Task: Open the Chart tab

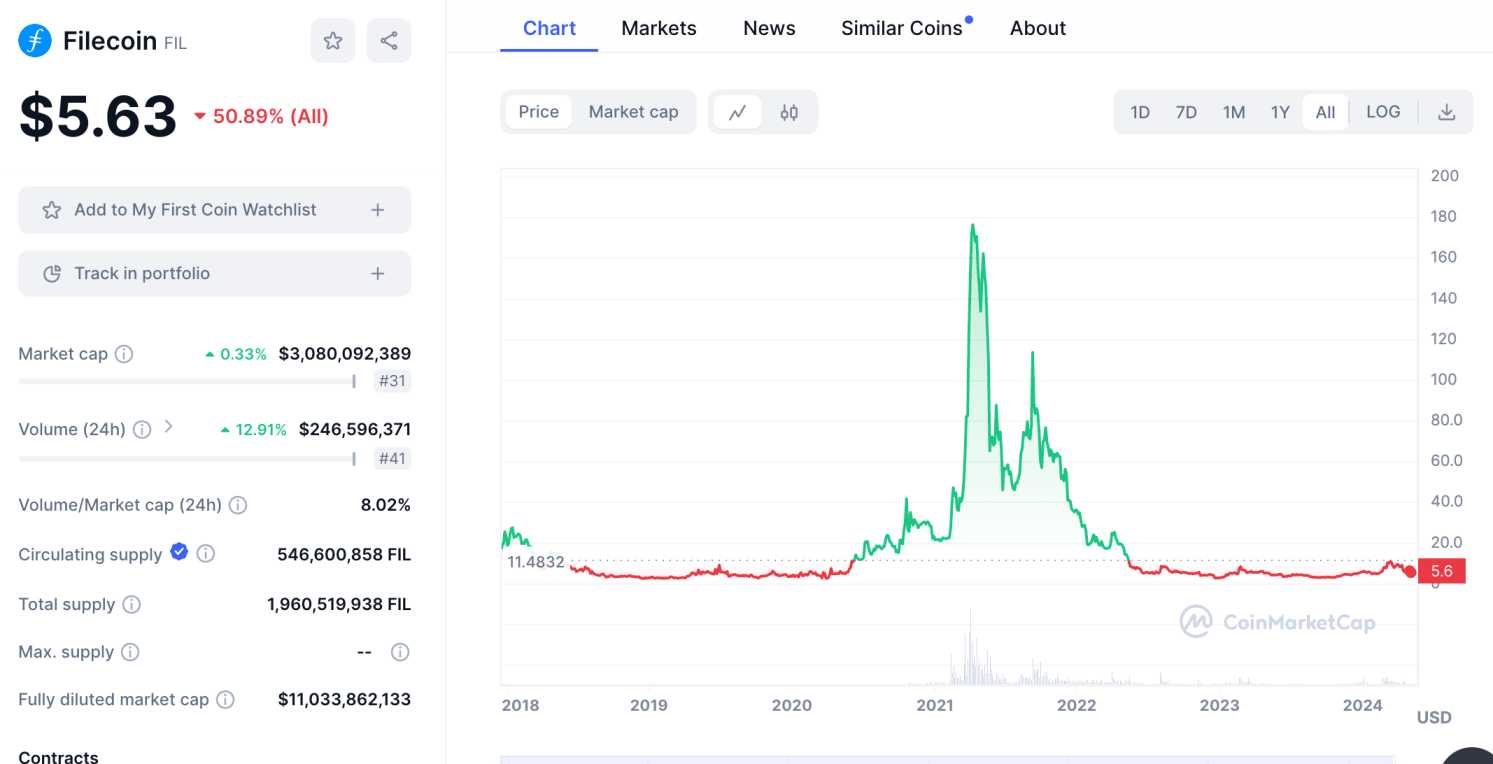Action: pos(549,28)
